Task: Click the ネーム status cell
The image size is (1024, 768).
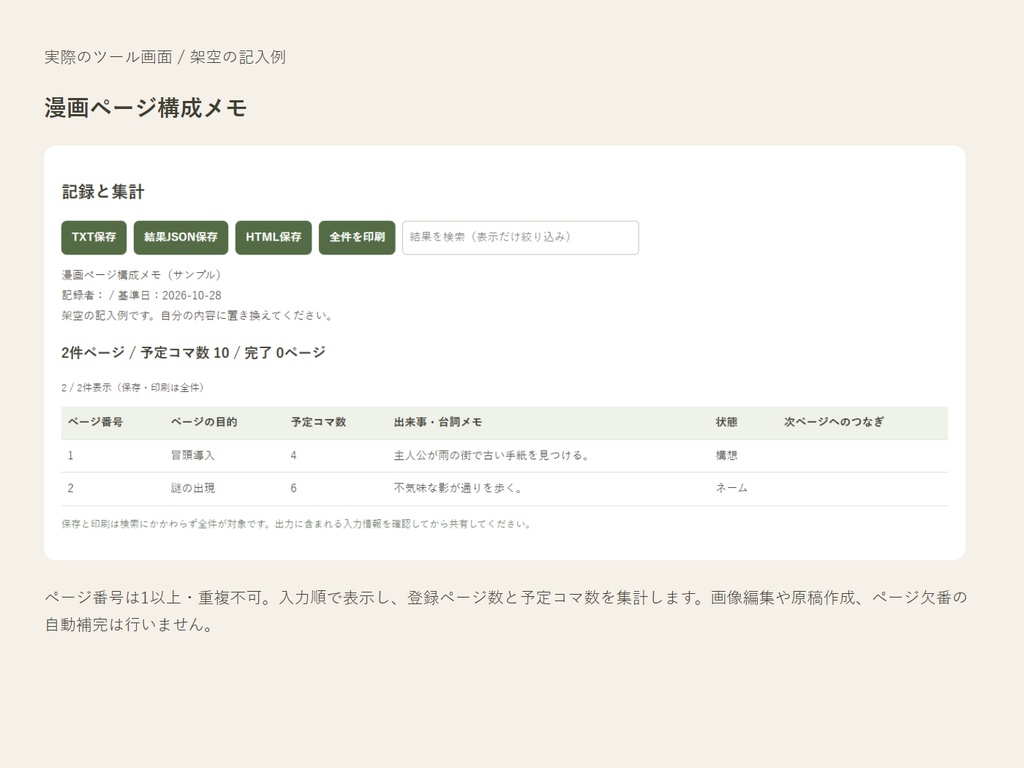Action: click(x=731, y=488)
